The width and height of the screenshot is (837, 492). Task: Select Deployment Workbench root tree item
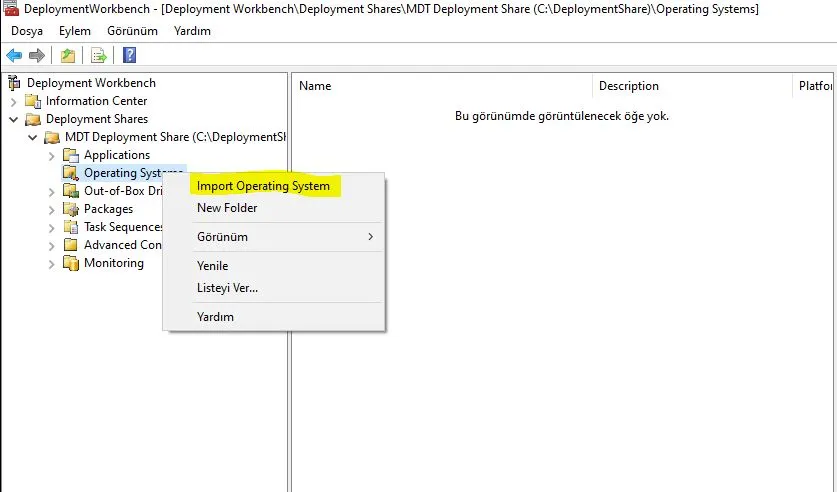(91, 83)
